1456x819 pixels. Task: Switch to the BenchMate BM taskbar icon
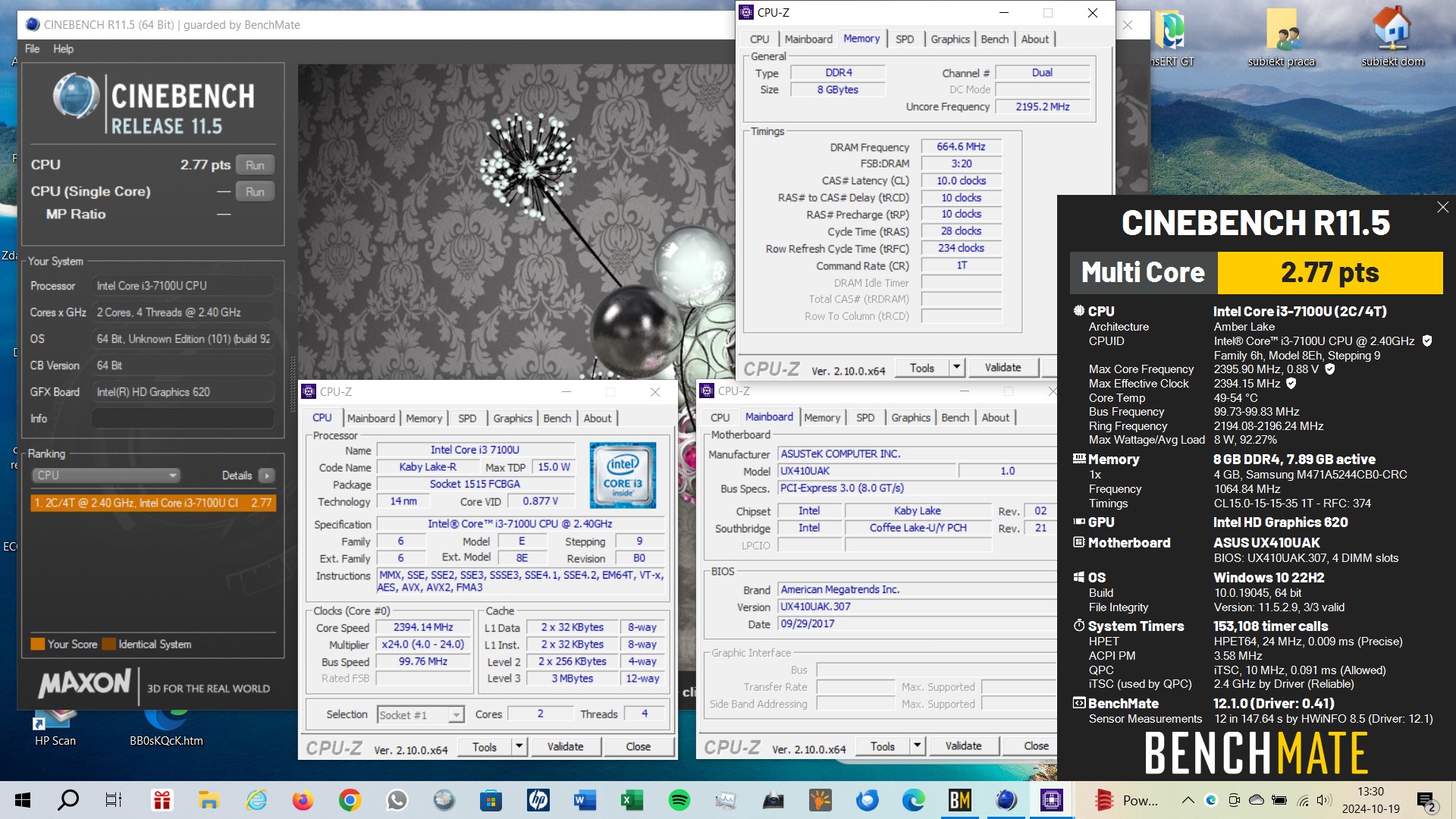point(960,800)
